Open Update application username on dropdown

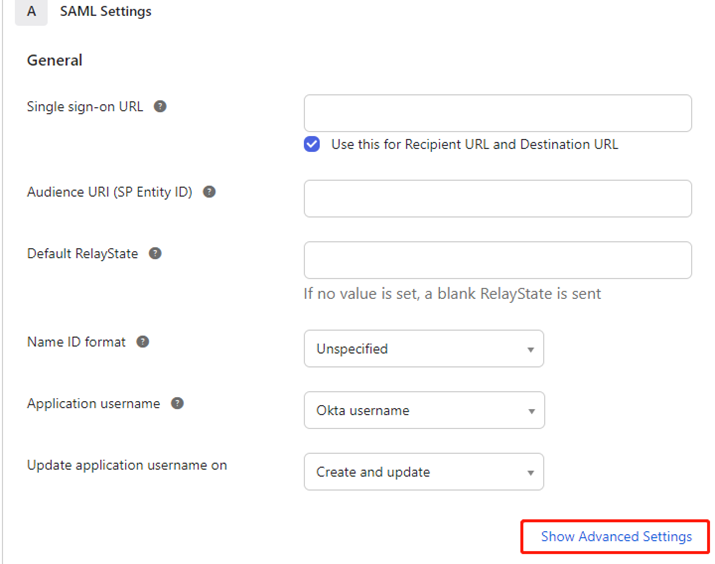[x=424, y=472]
